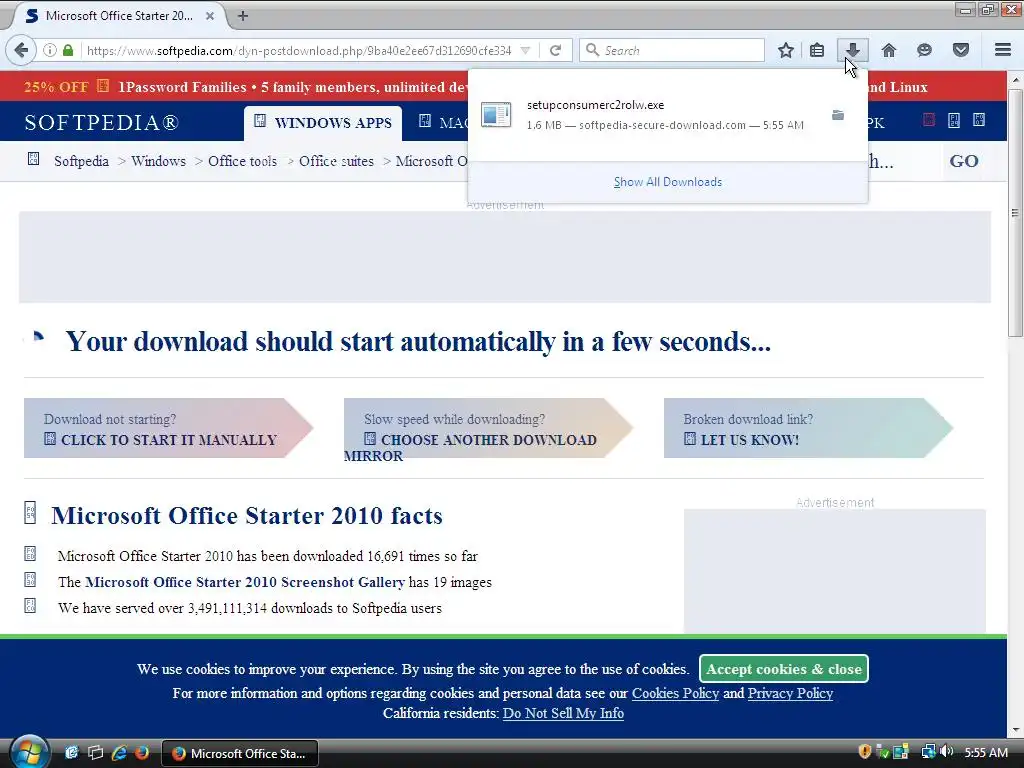The image size is (1024, 768).
Task: Open the Privacy Policy link
Action: click(x=790, y=693)
